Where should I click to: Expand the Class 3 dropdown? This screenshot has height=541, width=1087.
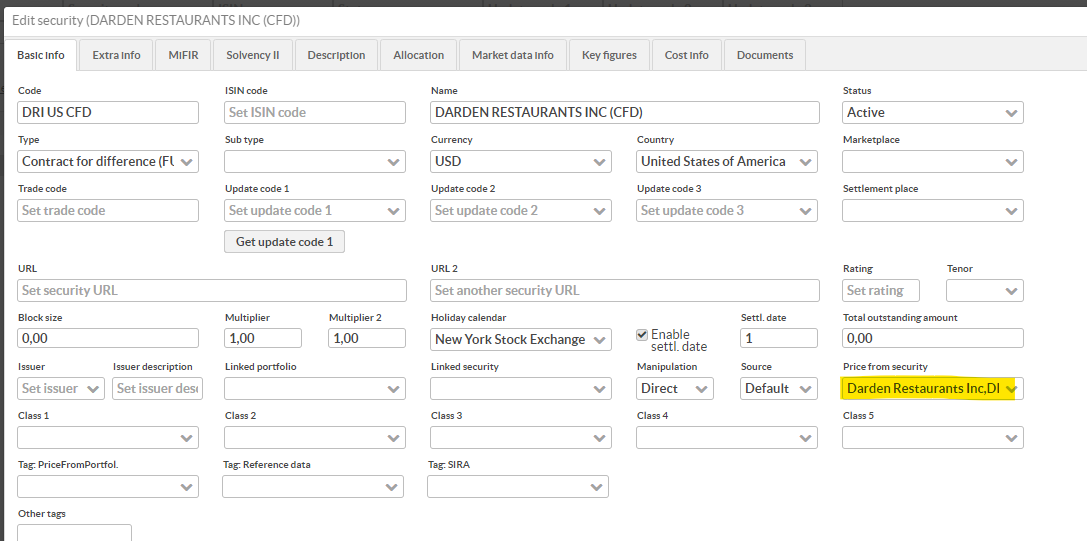[521, 438]
